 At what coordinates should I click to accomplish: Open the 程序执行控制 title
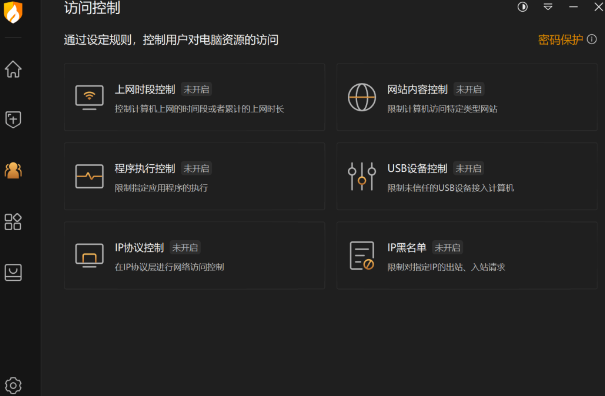click(145, 169)
